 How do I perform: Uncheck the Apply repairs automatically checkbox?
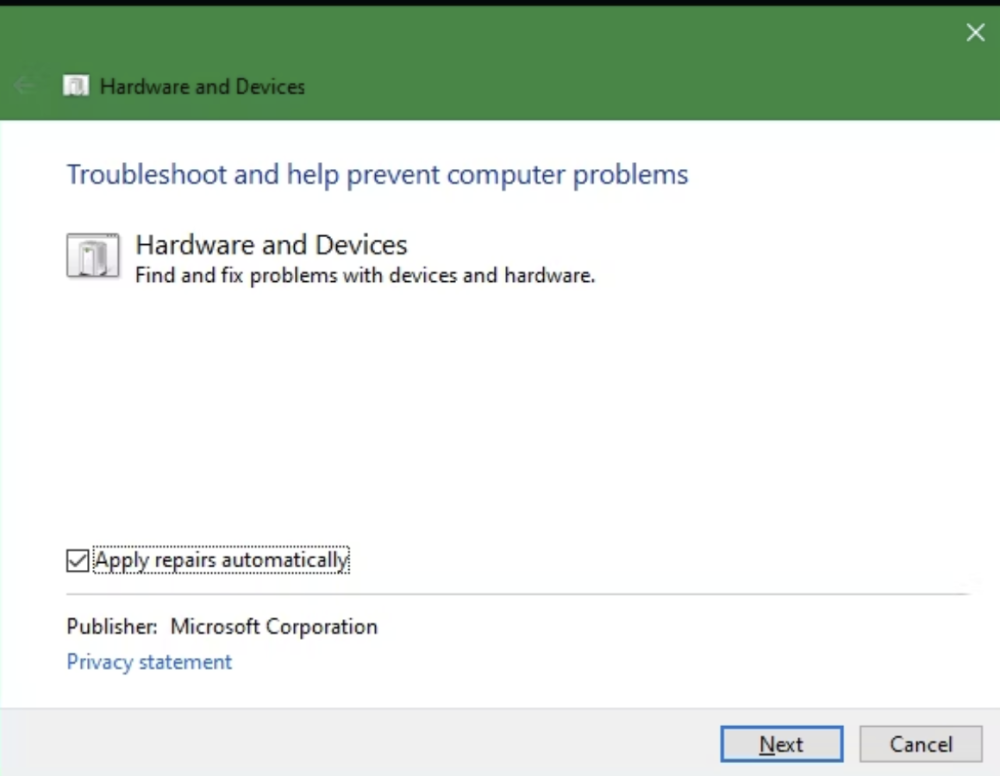click(78, 561)
